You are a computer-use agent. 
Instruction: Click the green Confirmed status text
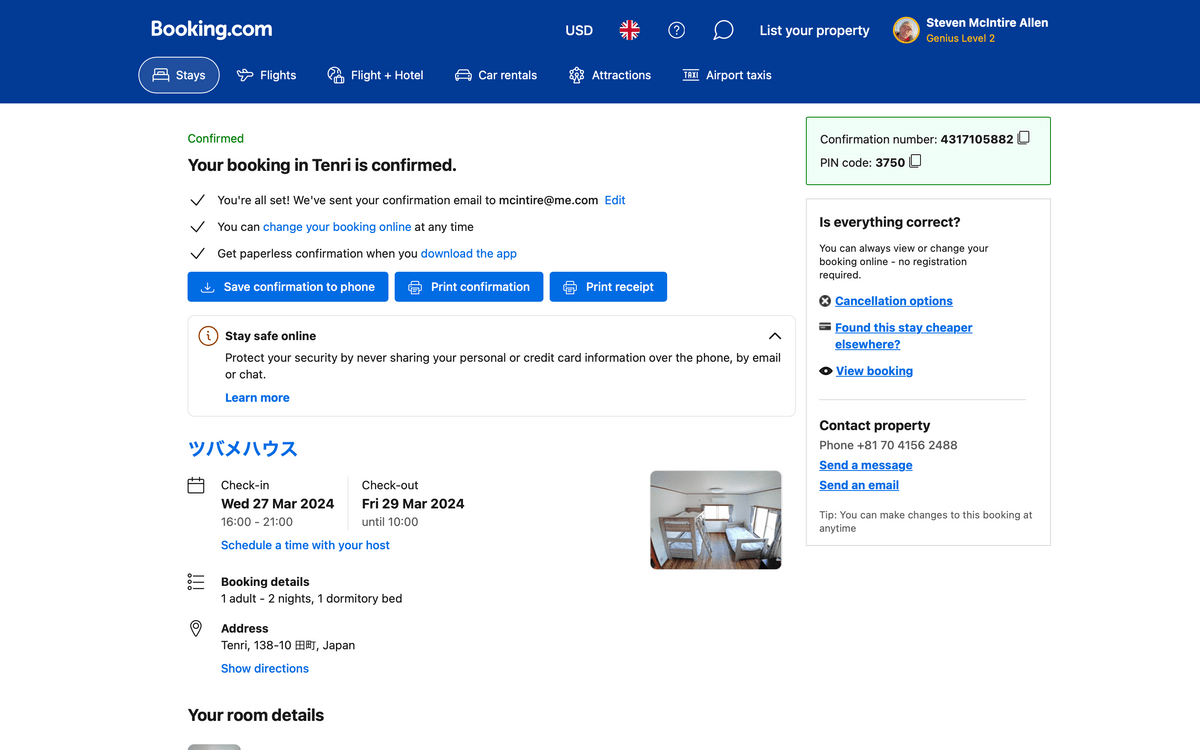(216, 139)
